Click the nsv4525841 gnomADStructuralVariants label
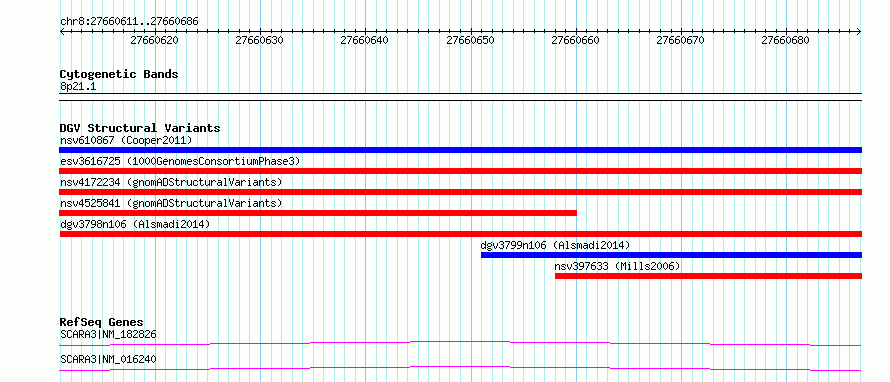The width and height of the screenshot is (890, 382). point(171,203)
